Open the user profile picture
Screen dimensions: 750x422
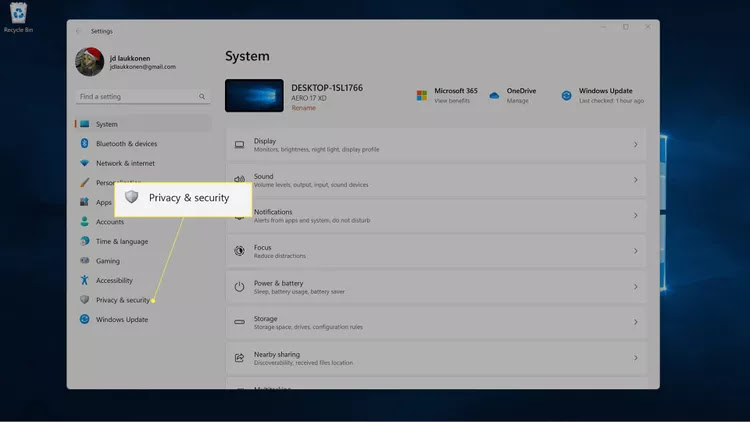(89, 62)
